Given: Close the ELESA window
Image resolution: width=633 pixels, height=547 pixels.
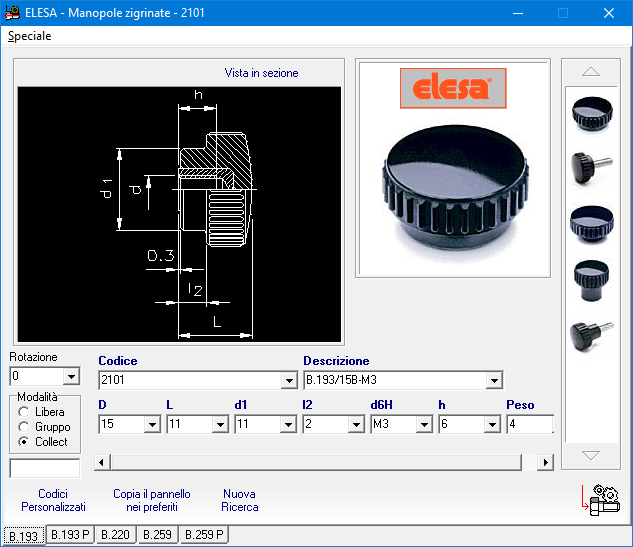Looking at the screenshot, I should coord(609,13).
